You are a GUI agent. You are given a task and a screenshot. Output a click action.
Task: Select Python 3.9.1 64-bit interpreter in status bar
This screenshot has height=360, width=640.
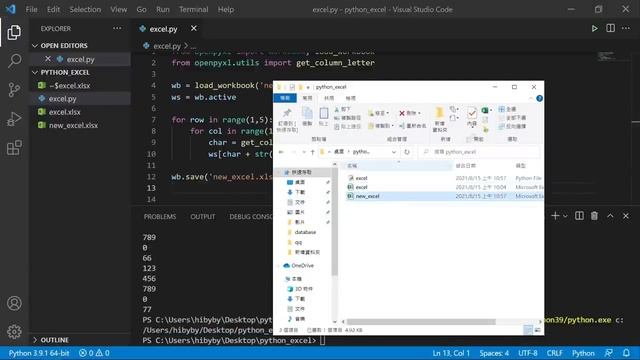tap(39, 353)
